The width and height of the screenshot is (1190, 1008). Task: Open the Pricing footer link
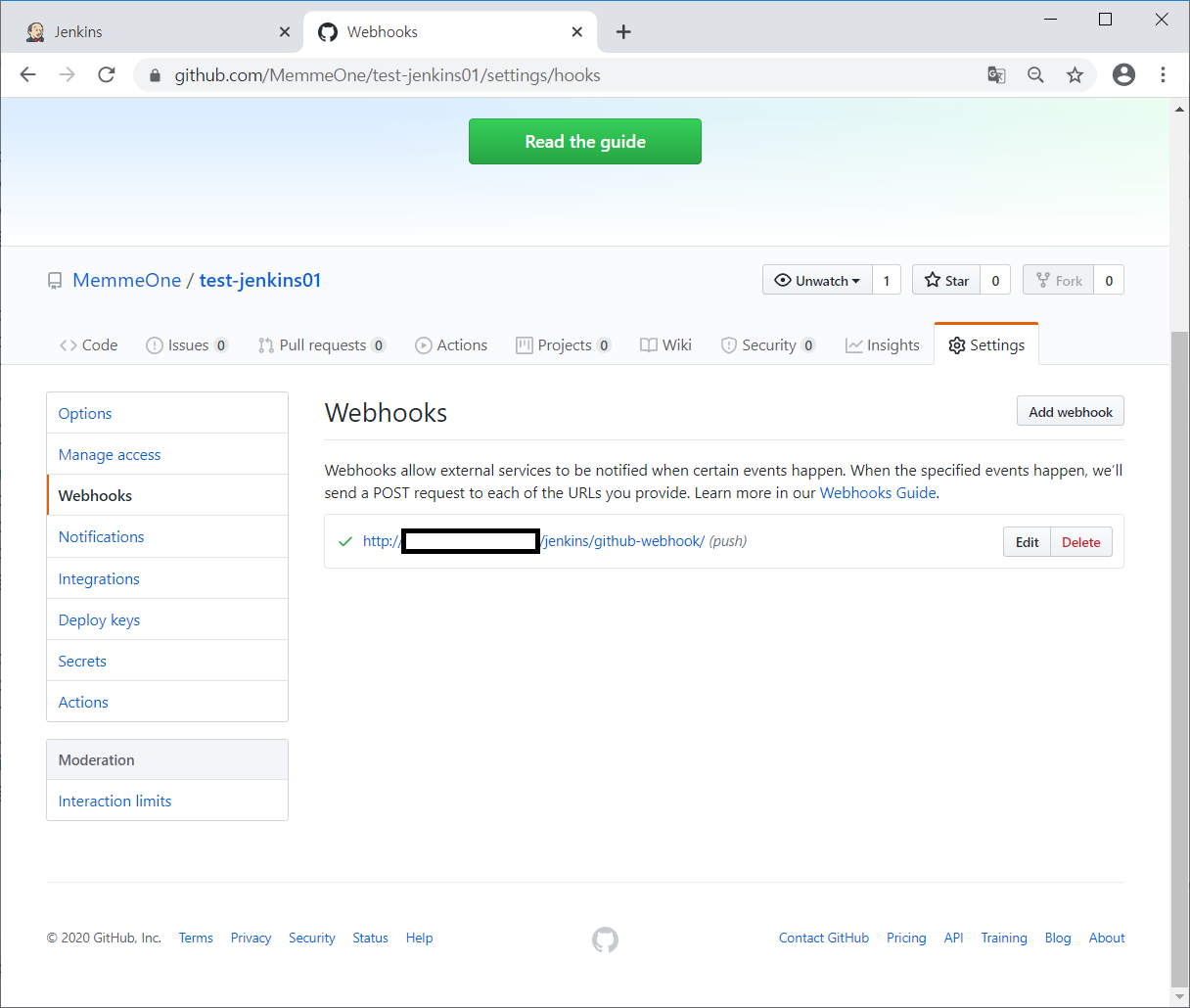pos(906,938)
